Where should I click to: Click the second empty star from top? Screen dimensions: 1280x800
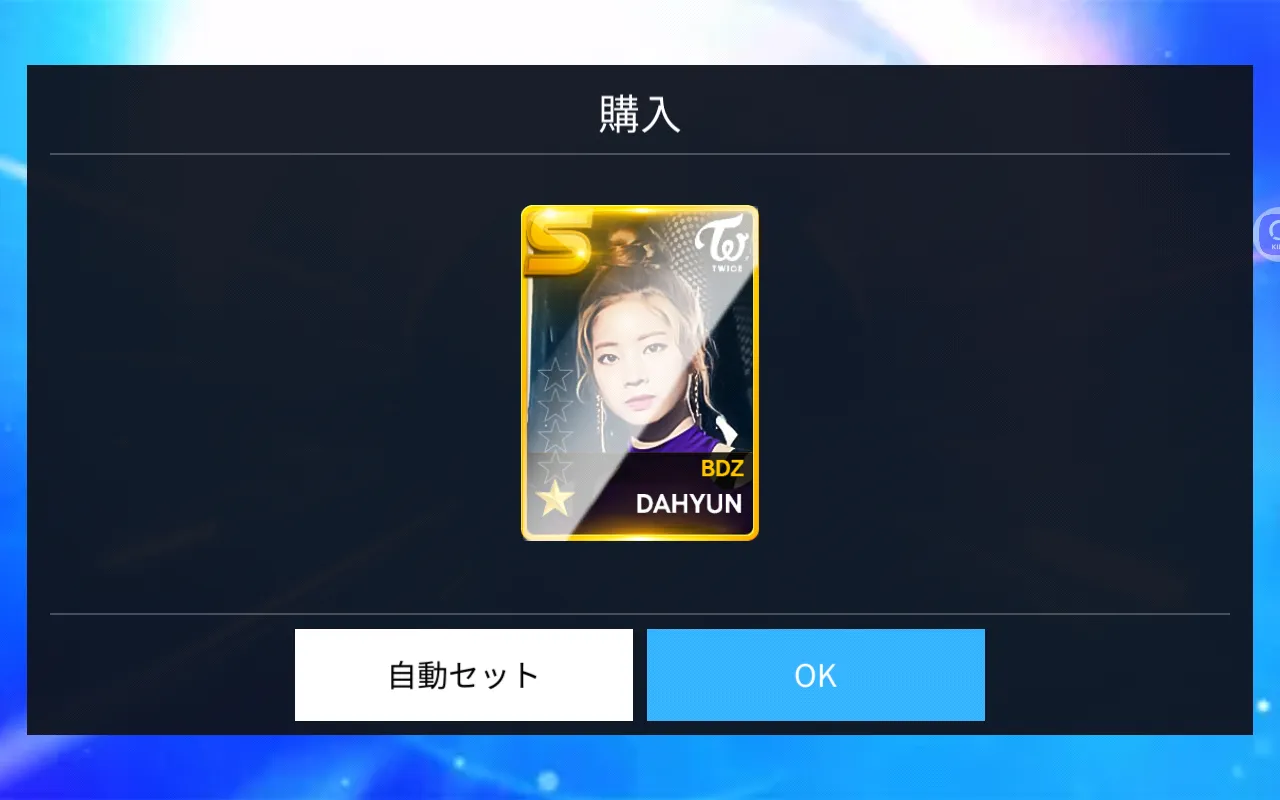555,407
